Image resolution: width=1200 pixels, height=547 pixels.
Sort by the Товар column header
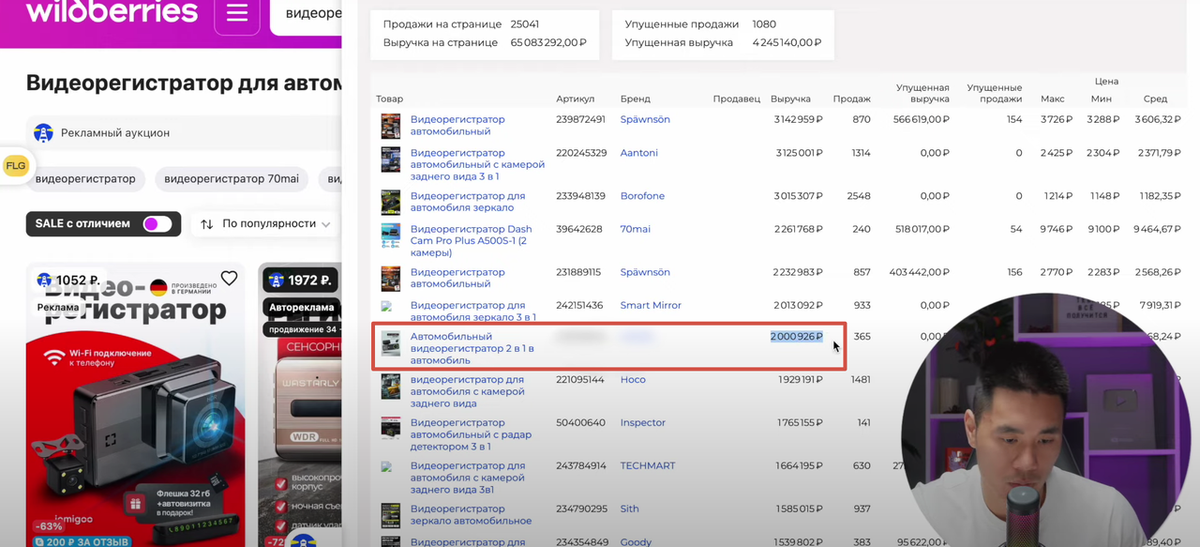[389, 99]
